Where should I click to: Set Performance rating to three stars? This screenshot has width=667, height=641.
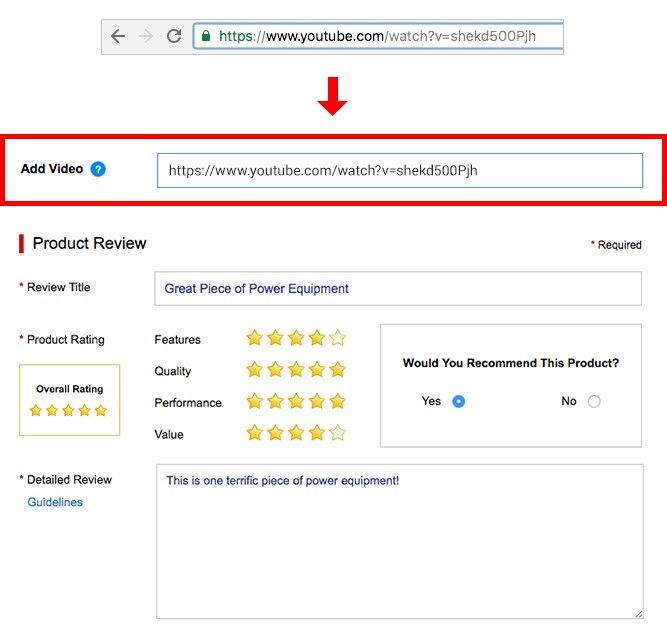point(296,401)
